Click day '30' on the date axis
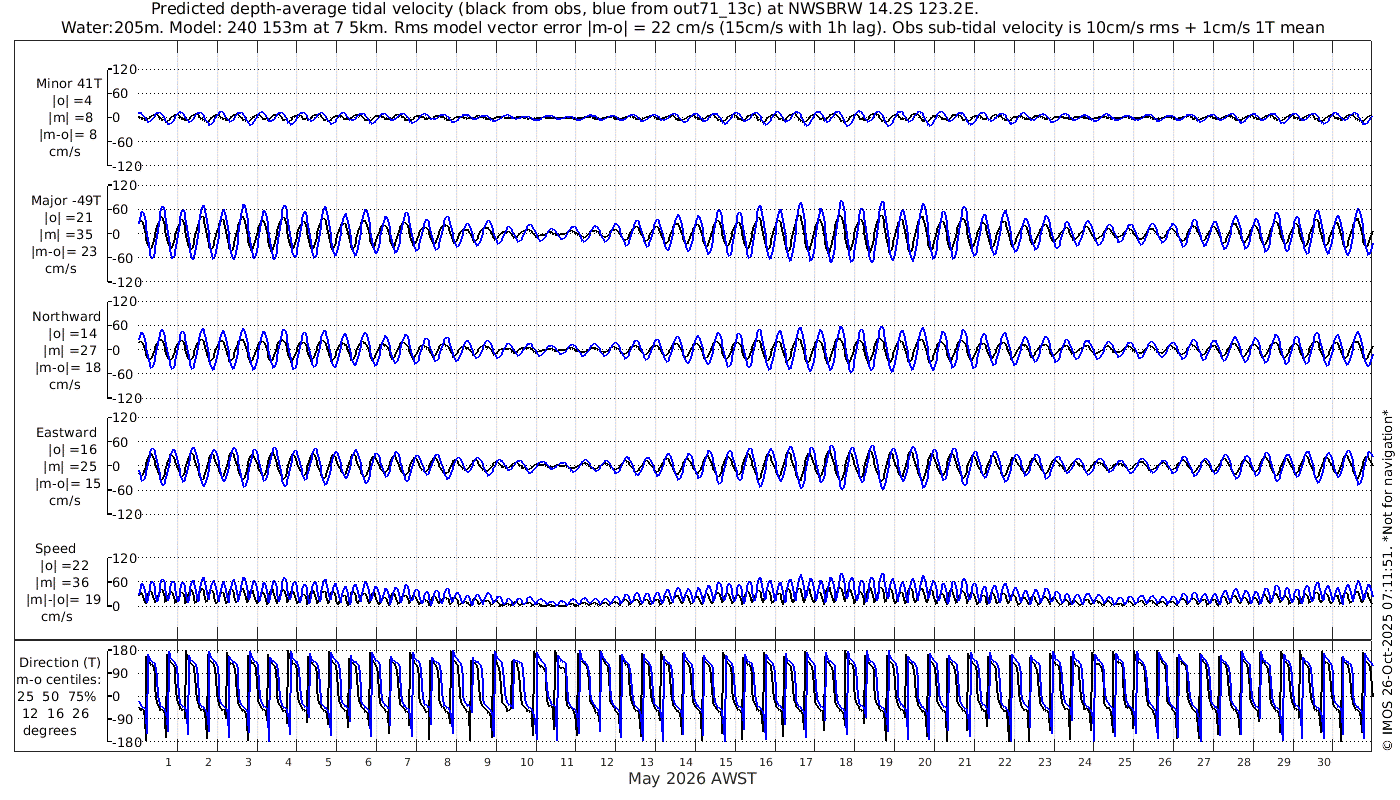The width and height of the screenshot is (1400, 800). click(x=1324, y=762)
